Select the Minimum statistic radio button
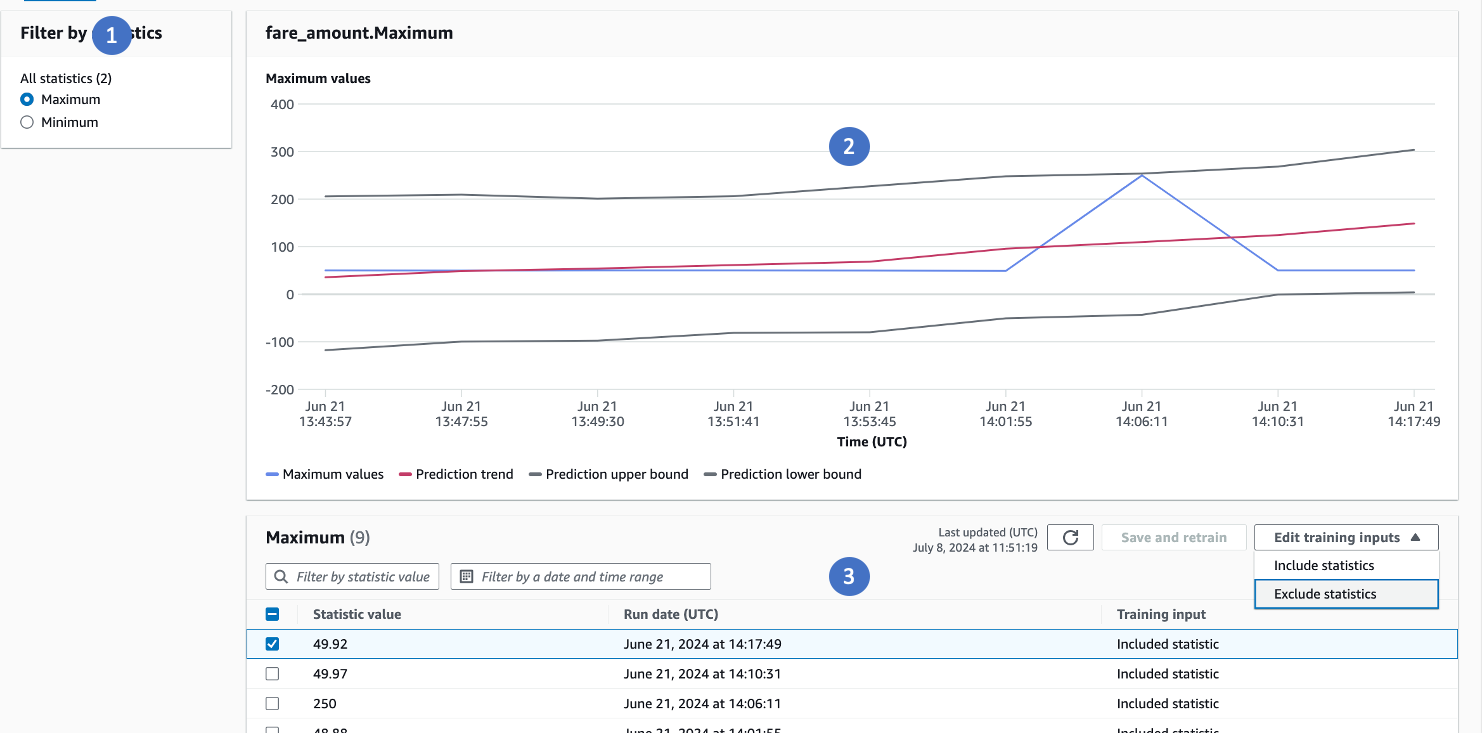Image resolution: width=1482 pixels, height=734 pixels. point(27,122)
